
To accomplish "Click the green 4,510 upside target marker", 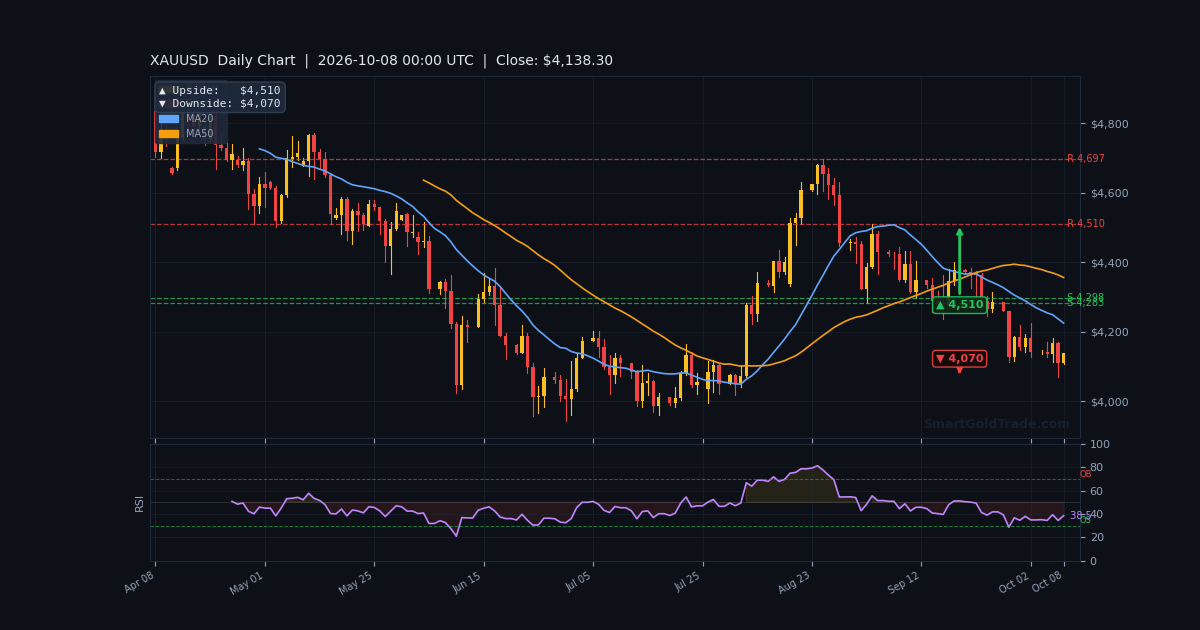I will [959, 305].
